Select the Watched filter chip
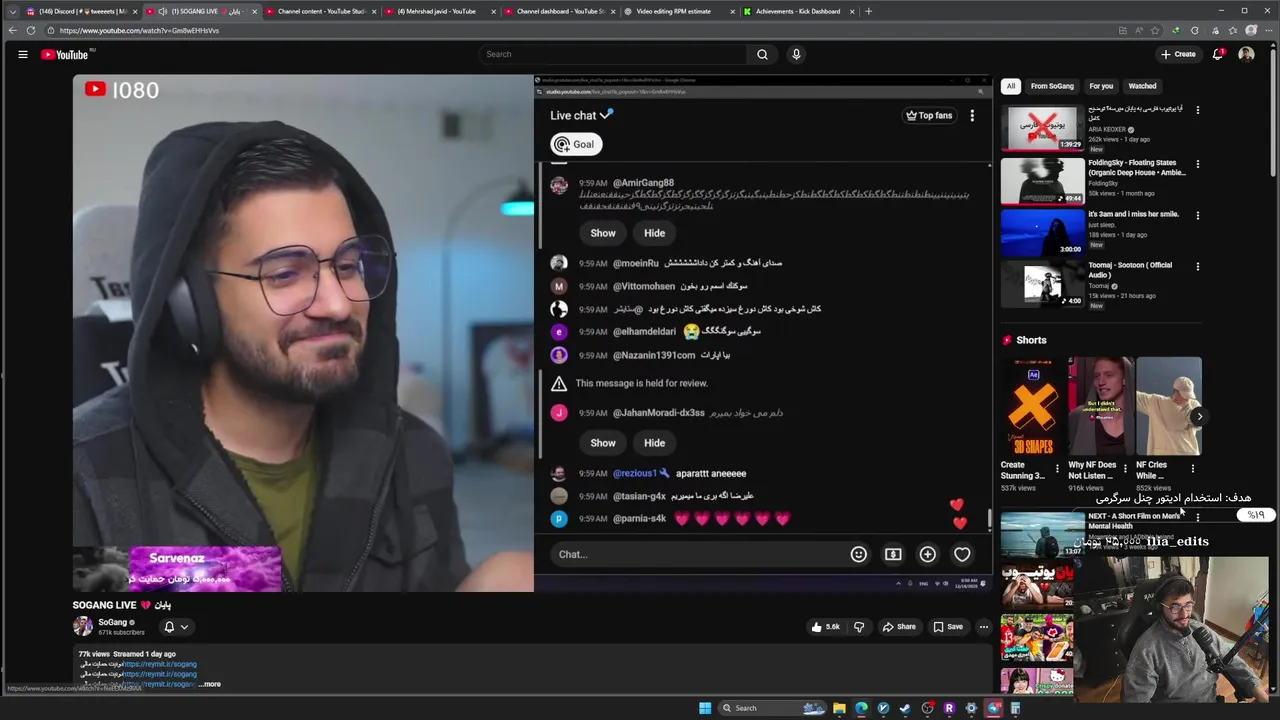This screenshot has height=720, width=1280. pos(1142,86)
